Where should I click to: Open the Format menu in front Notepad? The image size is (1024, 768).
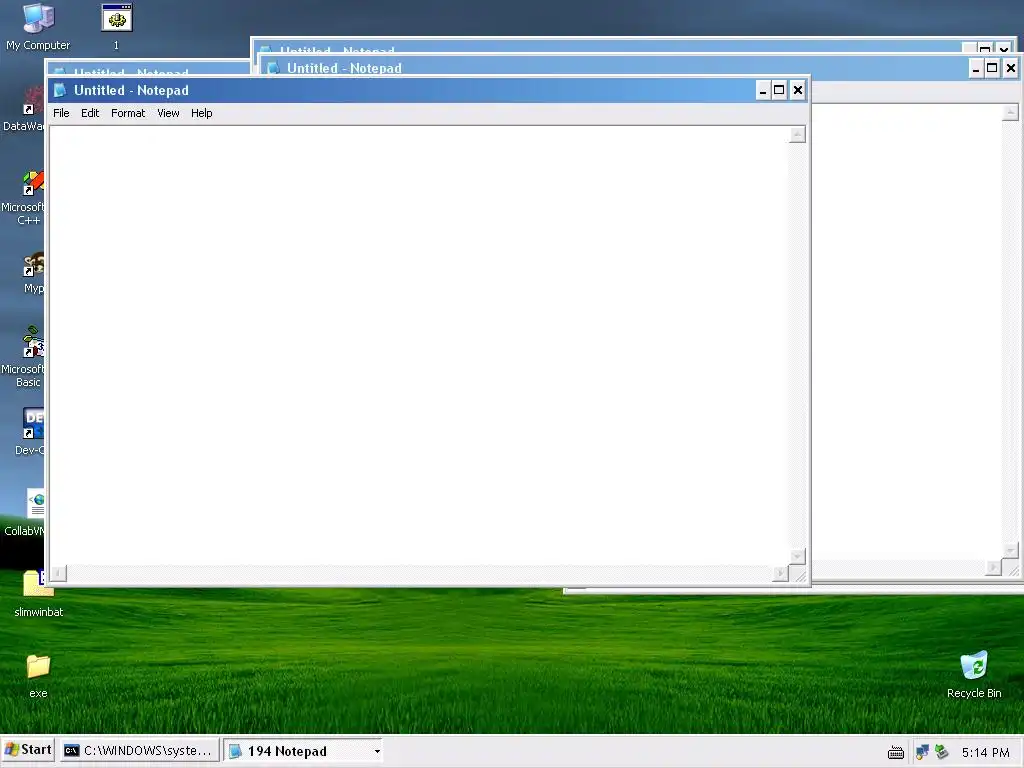[x=128, y=113]
